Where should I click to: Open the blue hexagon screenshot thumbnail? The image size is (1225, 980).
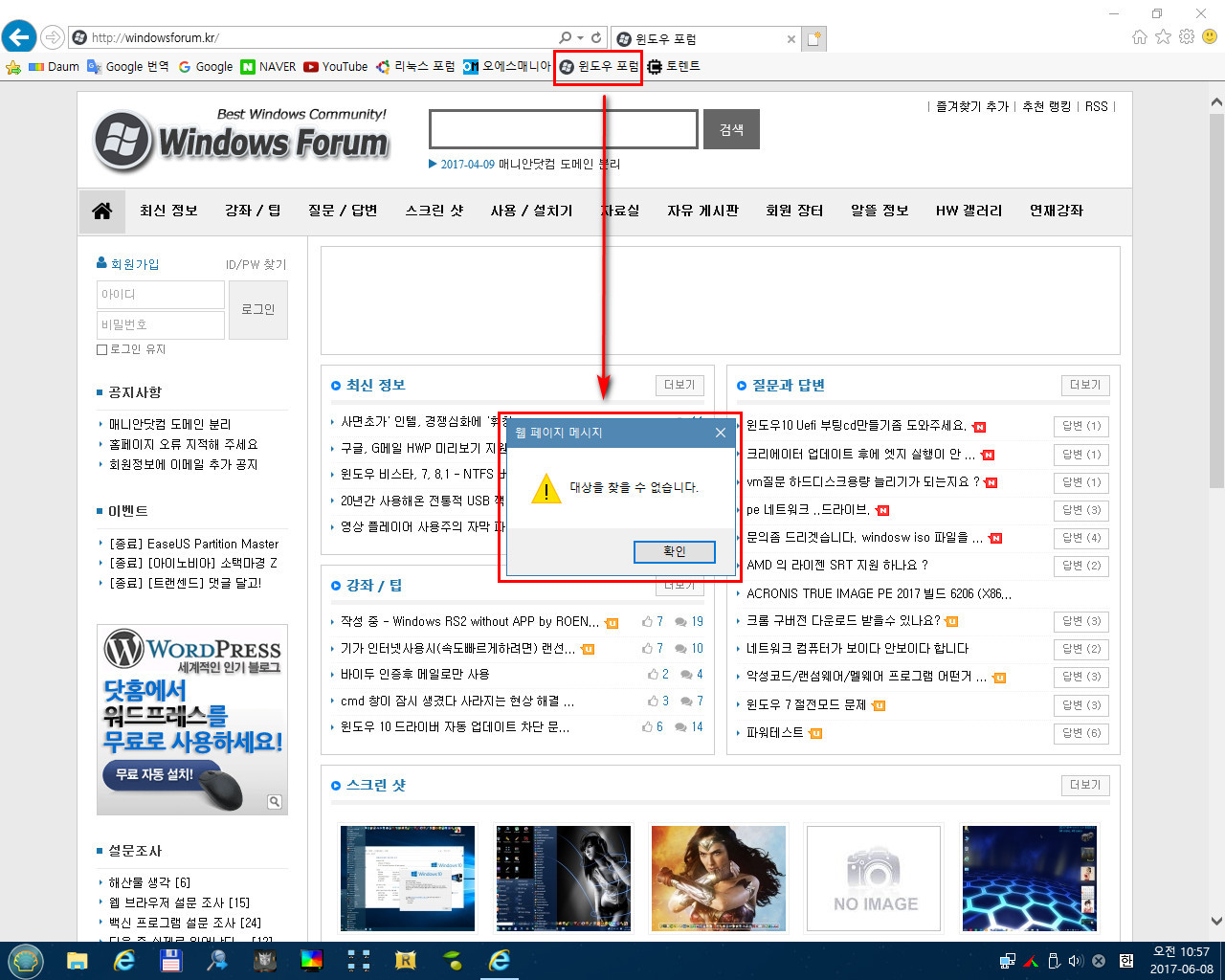1029,879
